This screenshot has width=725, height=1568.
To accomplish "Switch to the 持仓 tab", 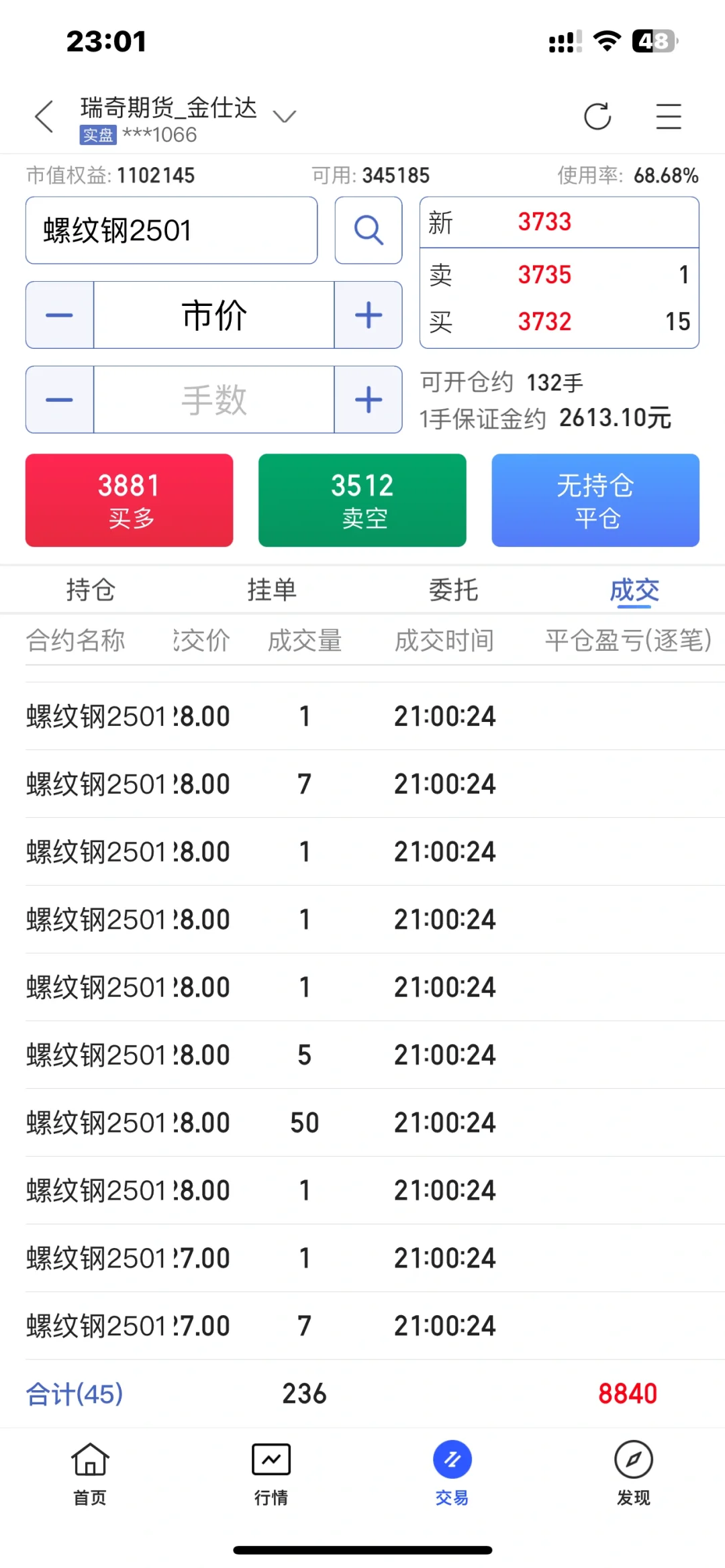I will pos(91,590).
